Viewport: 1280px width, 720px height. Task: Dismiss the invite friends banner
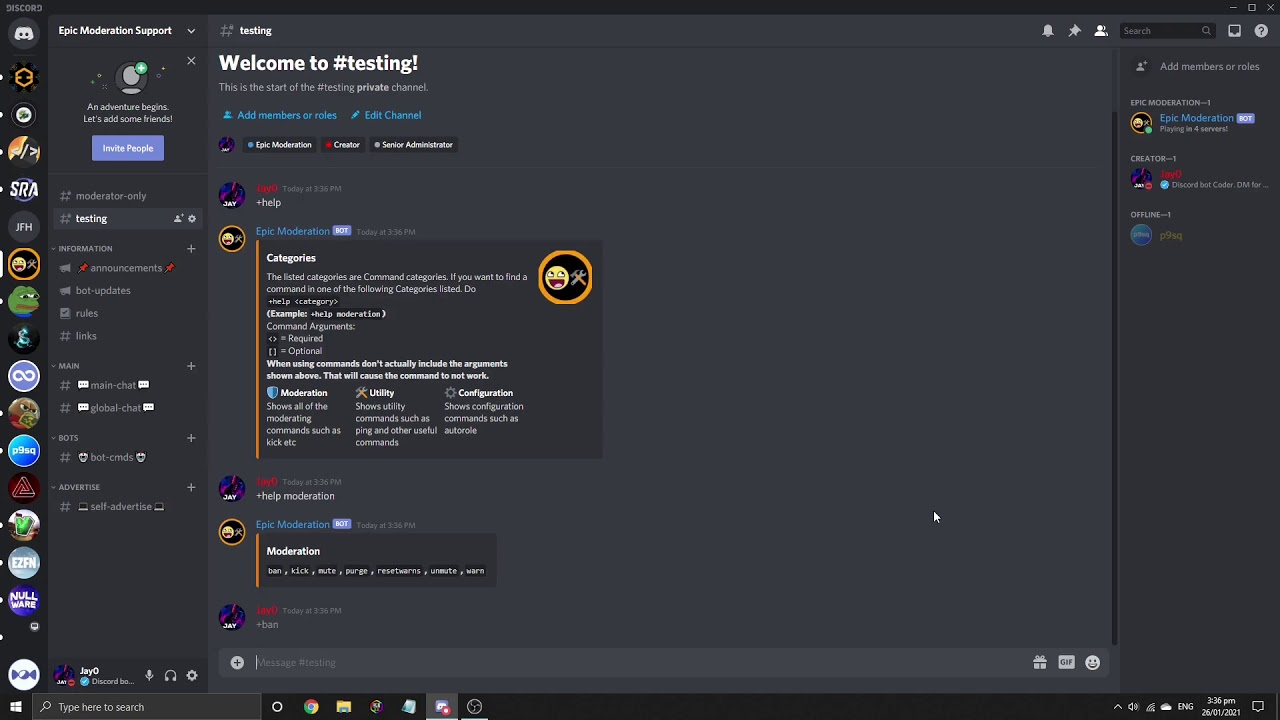(x=191, y=62)
